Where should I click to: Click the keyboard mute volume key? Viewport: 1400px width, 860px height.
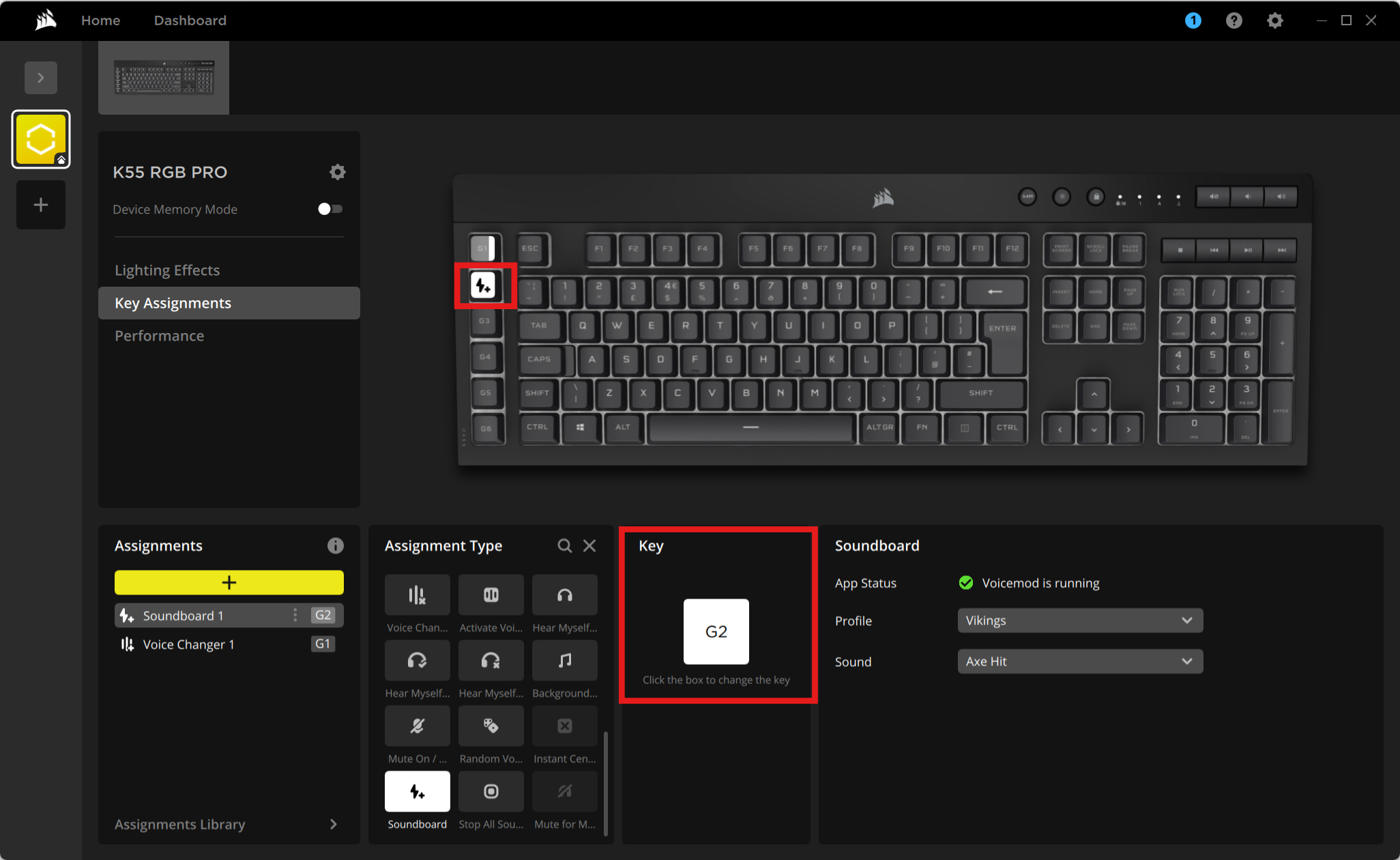click(1214, 197)
